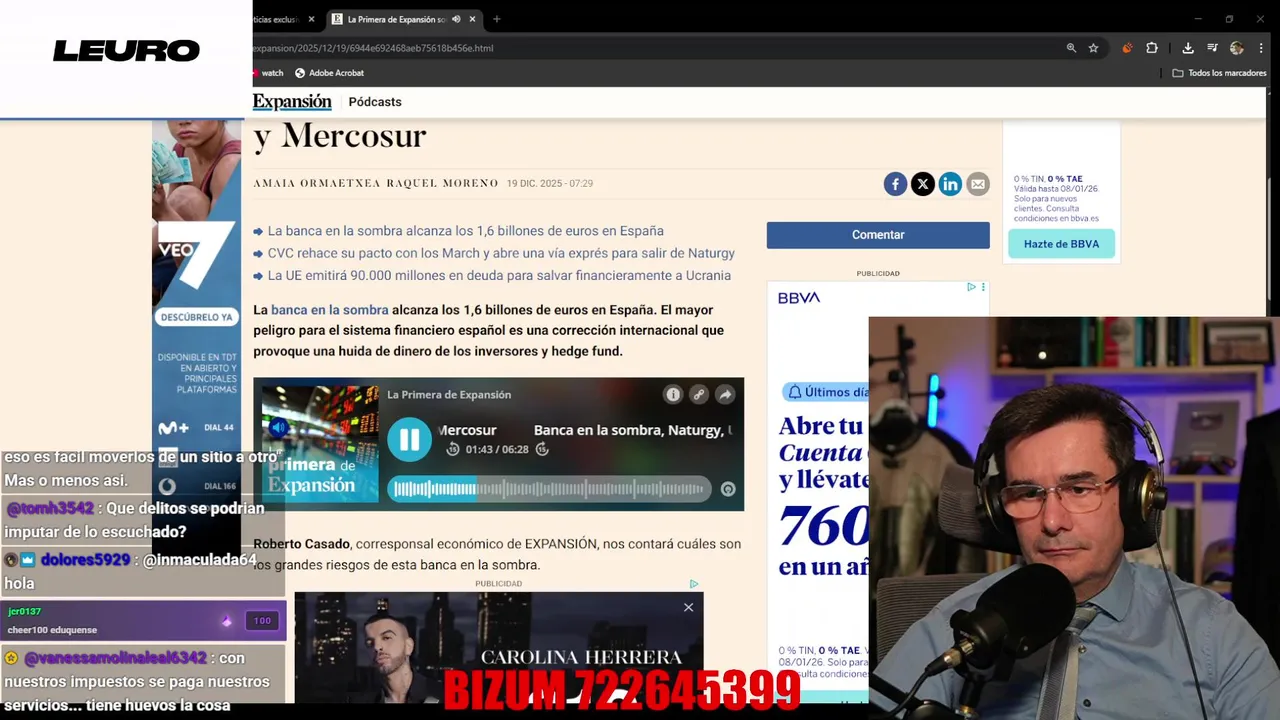Click AdChoices icon on BBVA ad
This screenshot has width=1280, height=720.
click(x=971, y=287)
